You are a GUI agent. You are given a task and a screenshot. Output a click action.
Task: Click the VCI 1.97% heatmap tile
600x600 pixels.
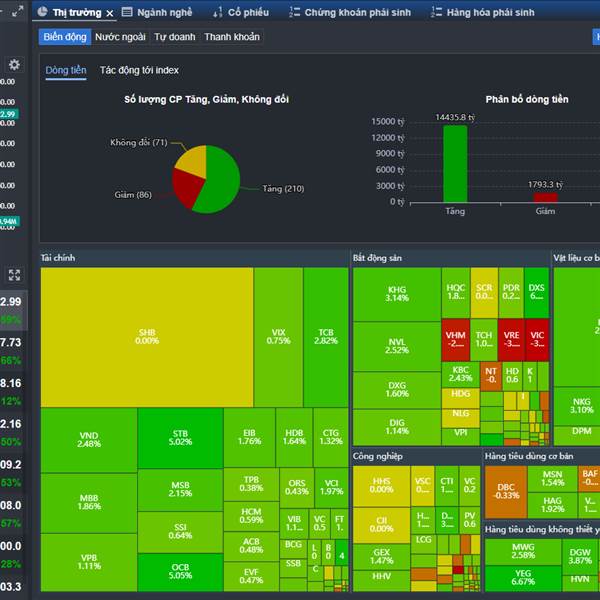[x=331, y=488]
